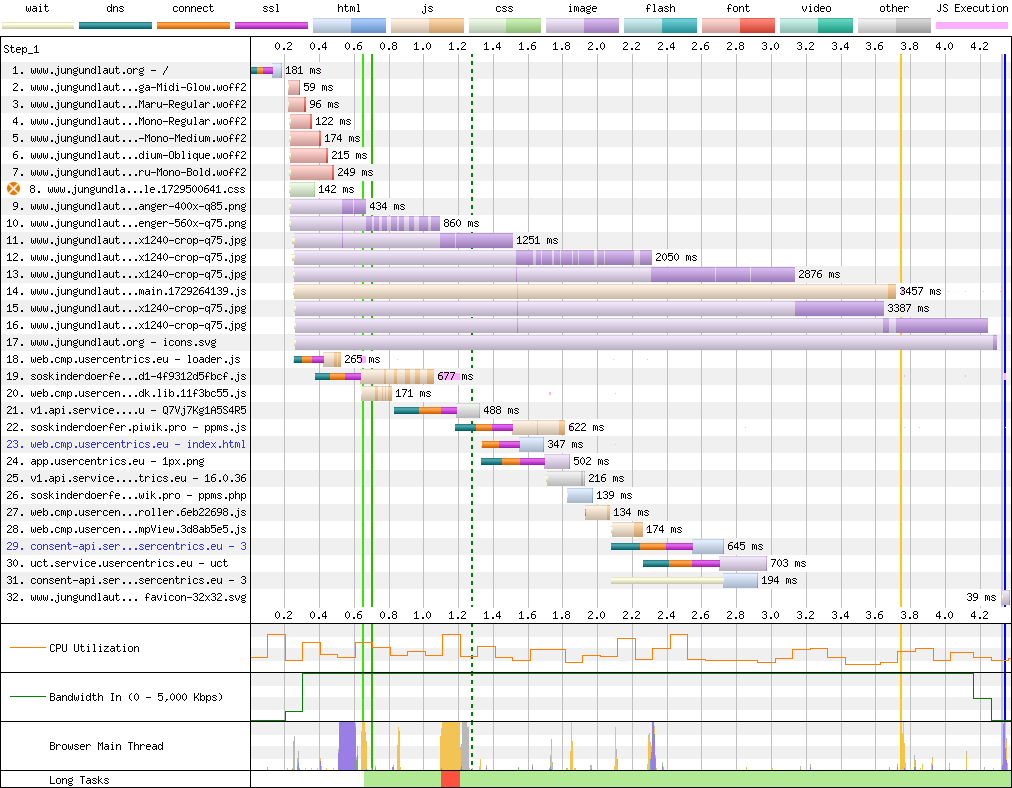The image size is (1012, 788).
Task: Select request 1 www.jungundlaut.org - /
Action: pyautogui.click(x=90, y=70)
